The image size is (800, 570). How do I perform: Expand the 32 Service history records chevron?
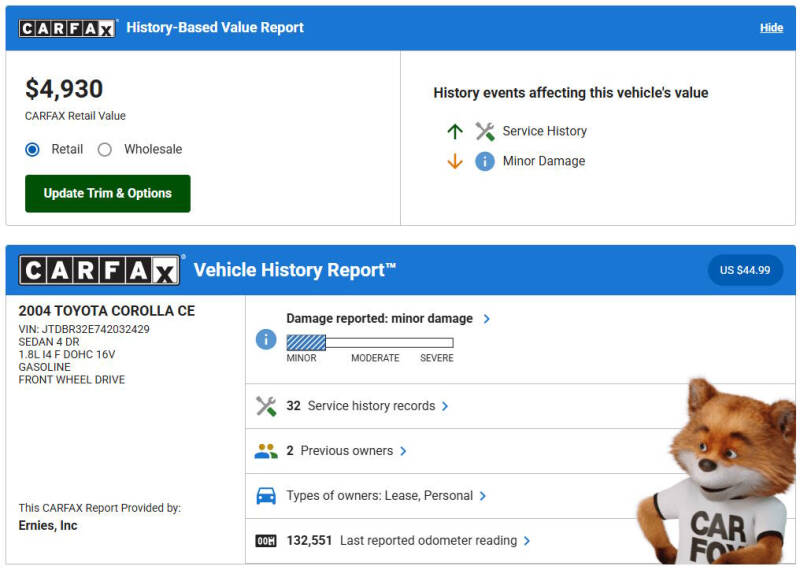tap(445, 406)
